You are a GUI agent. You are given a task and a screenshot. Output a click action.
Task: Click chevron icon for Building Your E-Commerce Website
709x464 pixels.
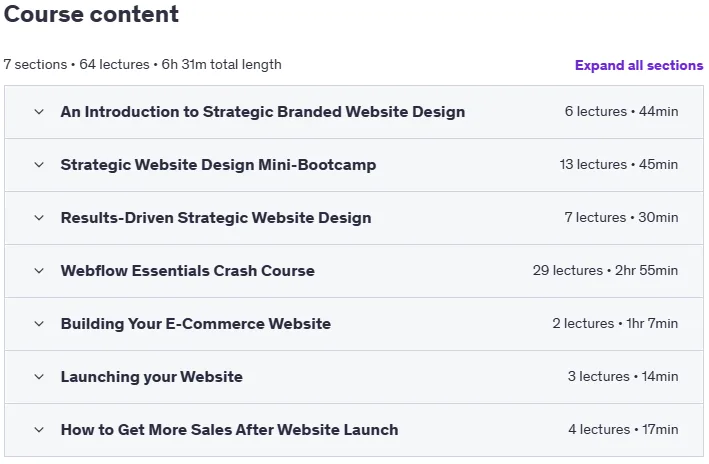39,324
